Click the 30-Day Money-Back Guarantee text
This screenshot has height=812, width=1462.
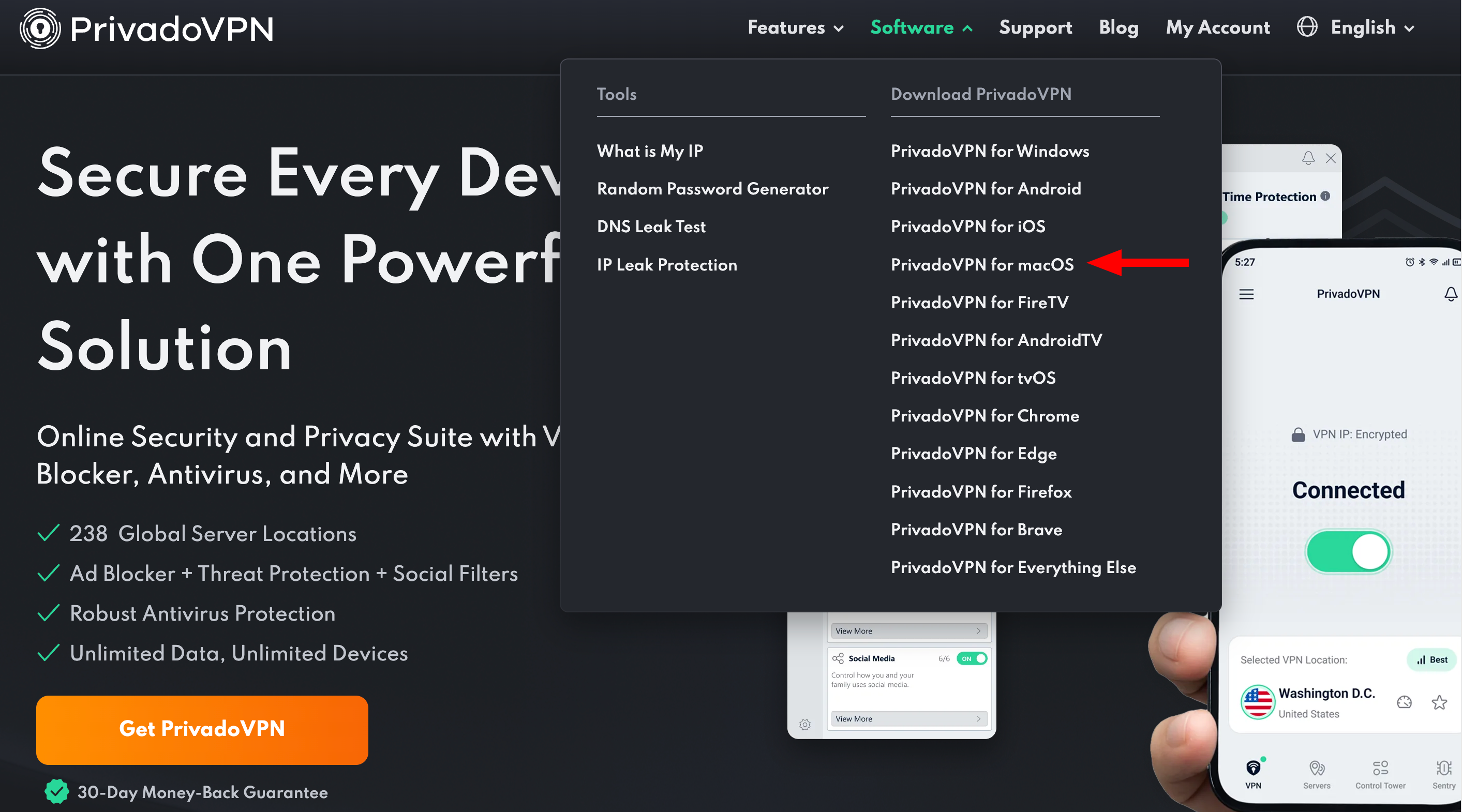203,792
